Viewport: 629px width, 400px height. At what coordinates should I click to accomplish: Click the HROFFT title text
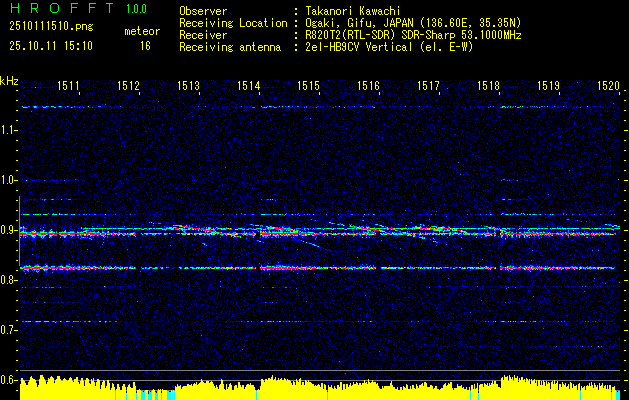point(62,8)
